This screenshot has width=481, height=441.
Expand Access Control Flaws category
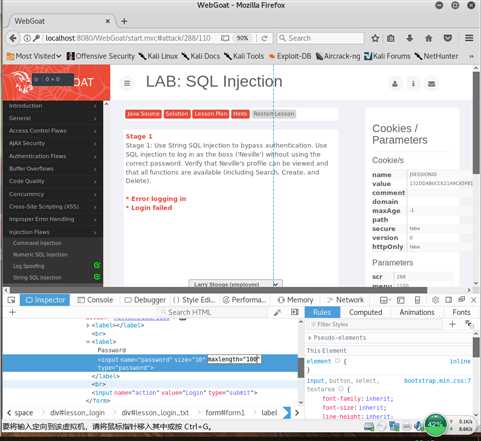pos(52,131)
